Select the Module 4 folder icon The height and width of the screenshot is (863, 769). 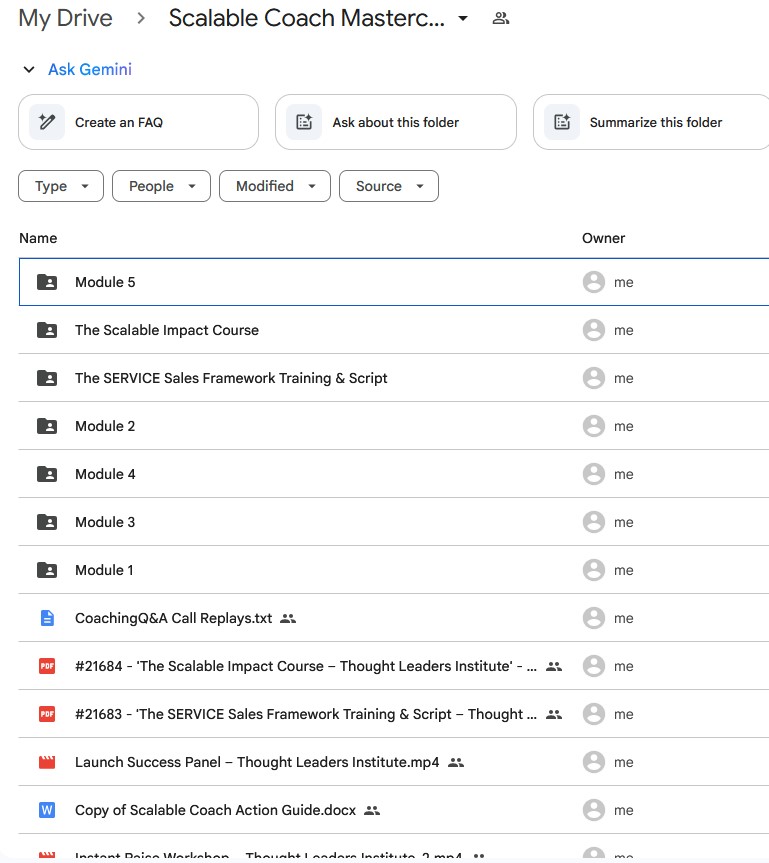click(47, 474)
